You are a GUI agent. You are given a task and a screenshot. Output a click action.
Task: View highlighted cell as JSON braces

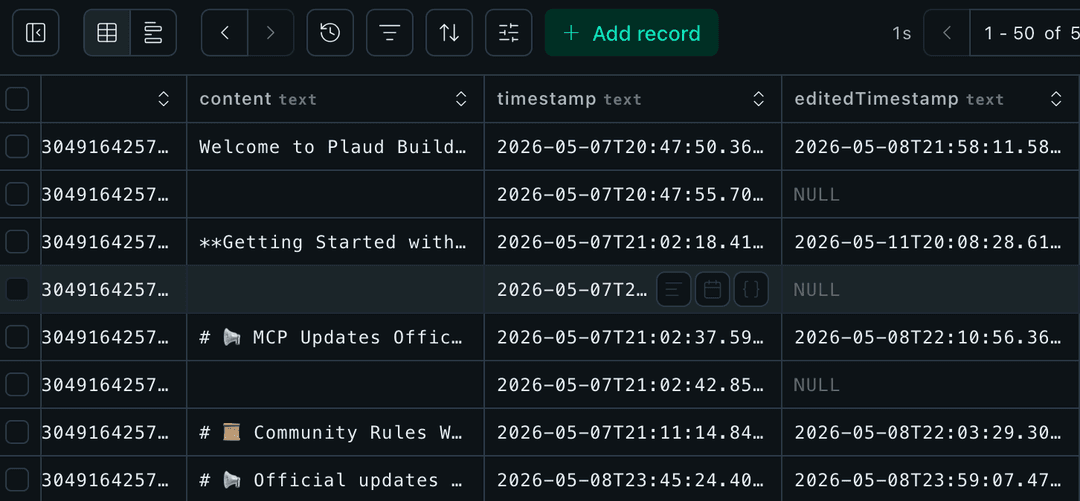[751, 289]
